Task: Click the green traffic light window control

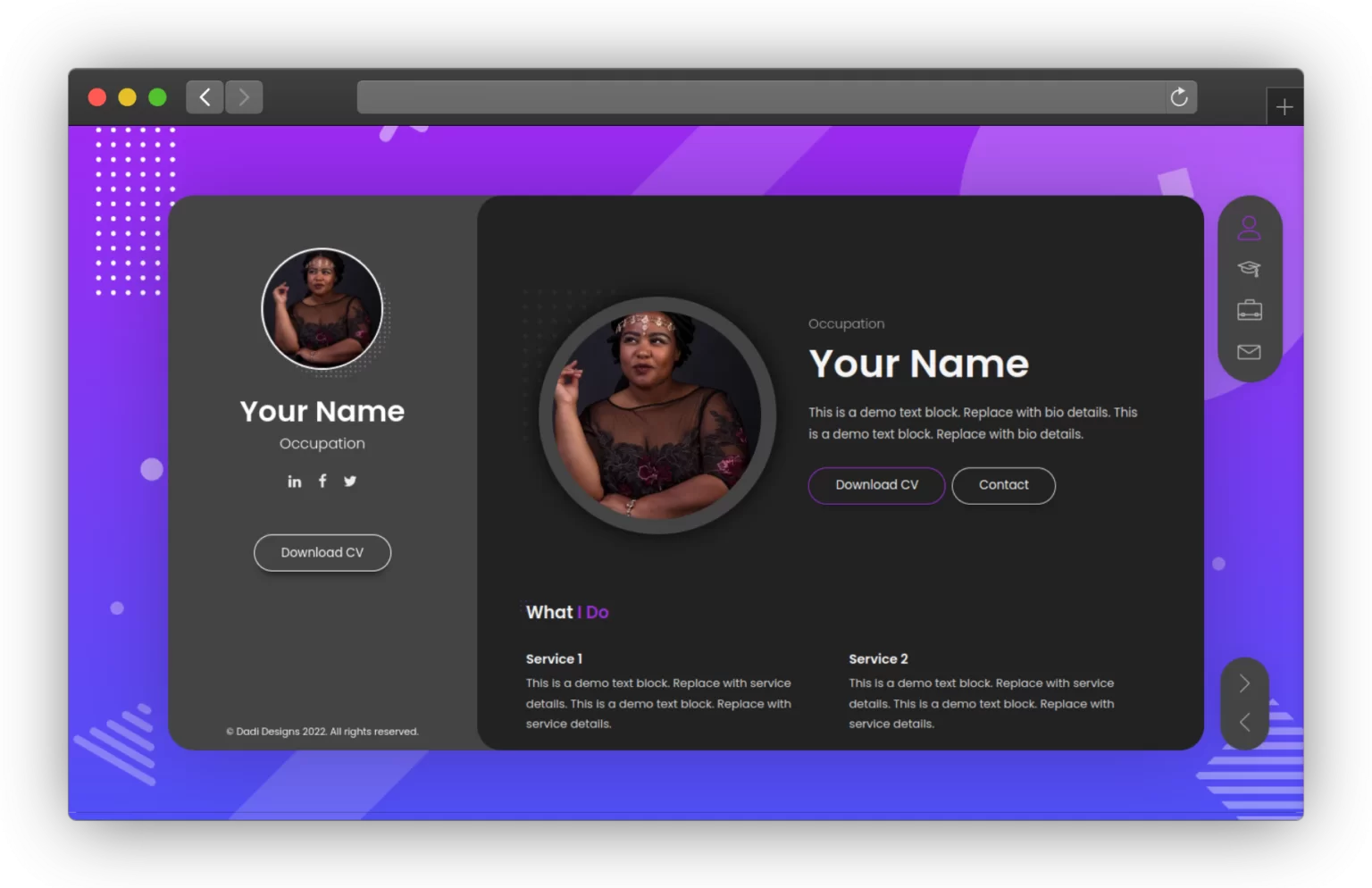Action: pyautogui.click(x=158, y=96)
